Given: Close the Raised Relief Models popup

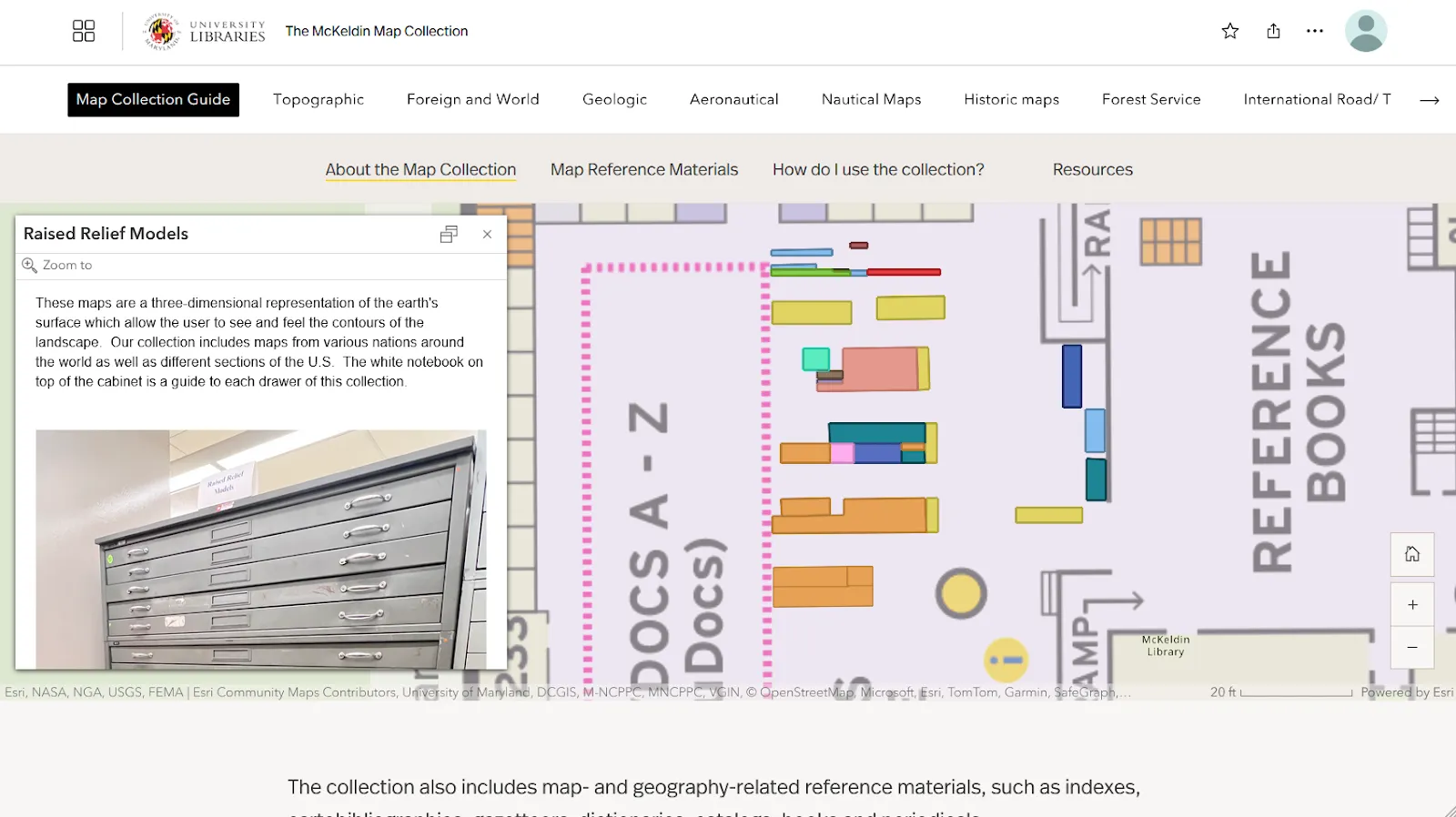Looking at the screenshot, I should [488, 234].
